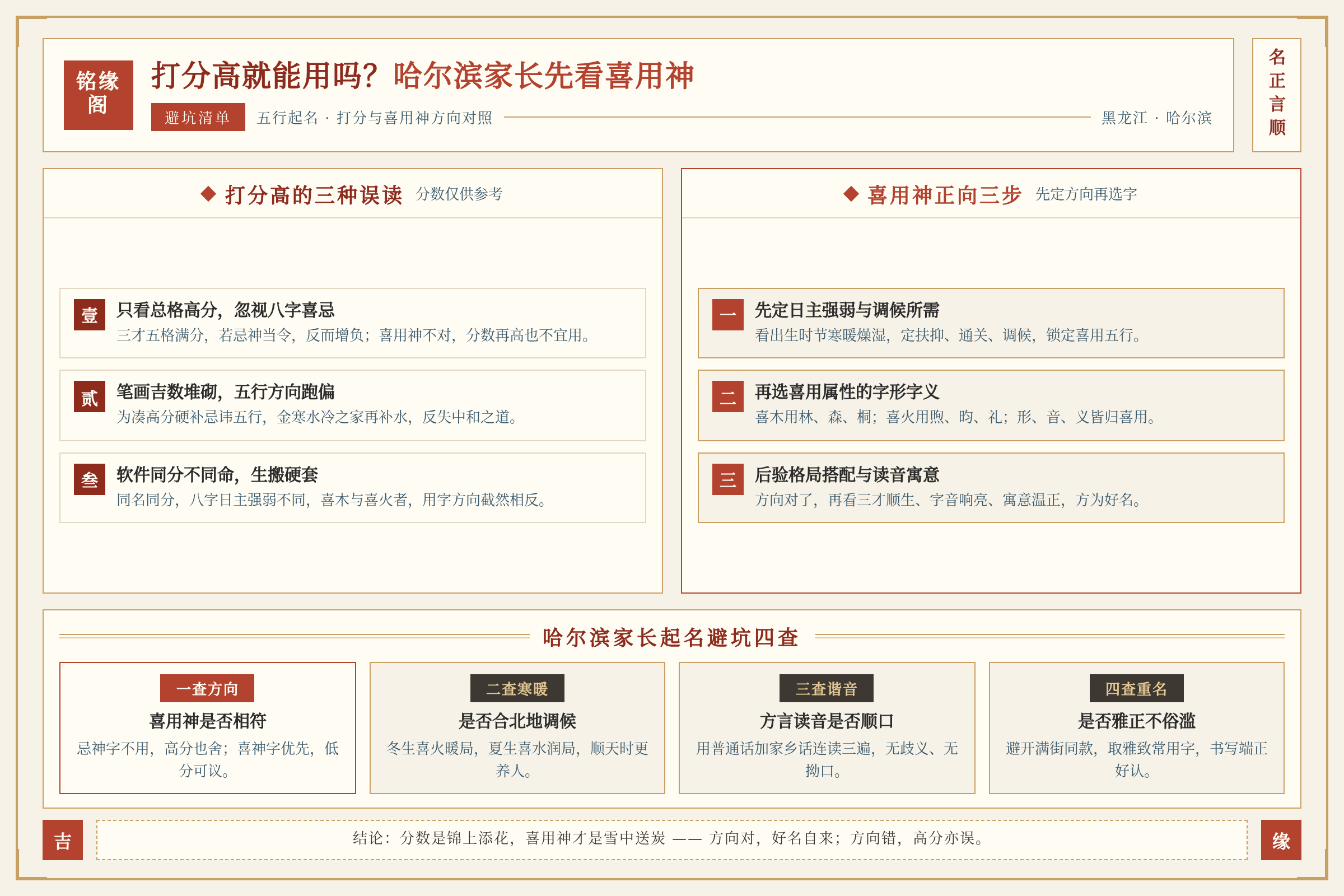
Task: Click the heading 后验格局搭配与读音寓意
Action: coord(847,474)
